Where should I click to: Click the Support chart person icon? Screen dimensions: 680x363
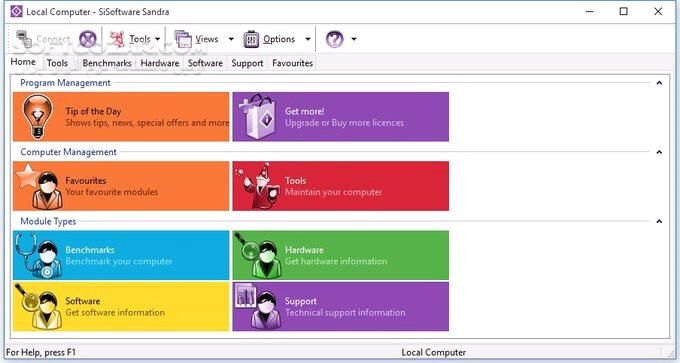[x=258, y=307]
